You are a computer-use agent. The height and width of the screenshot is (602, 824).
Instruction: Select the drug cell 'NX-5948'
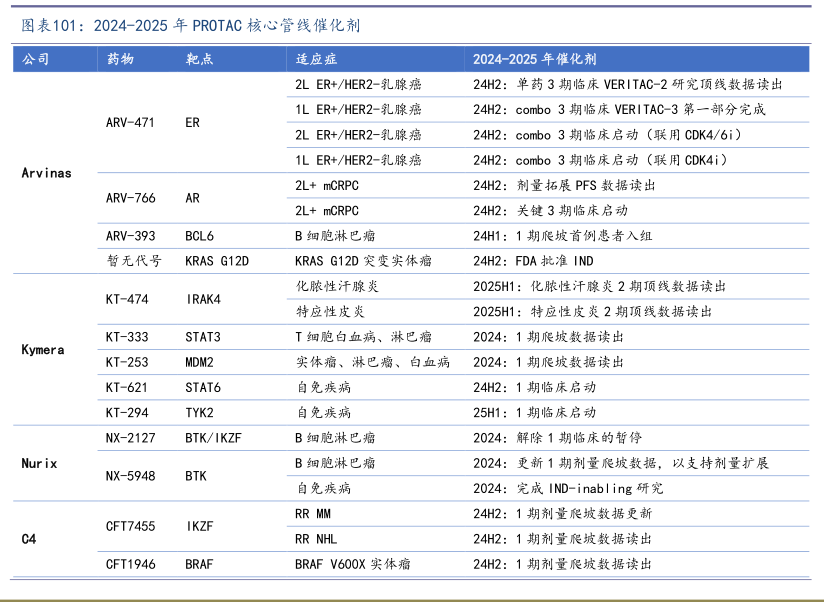[x=130, y=476]
